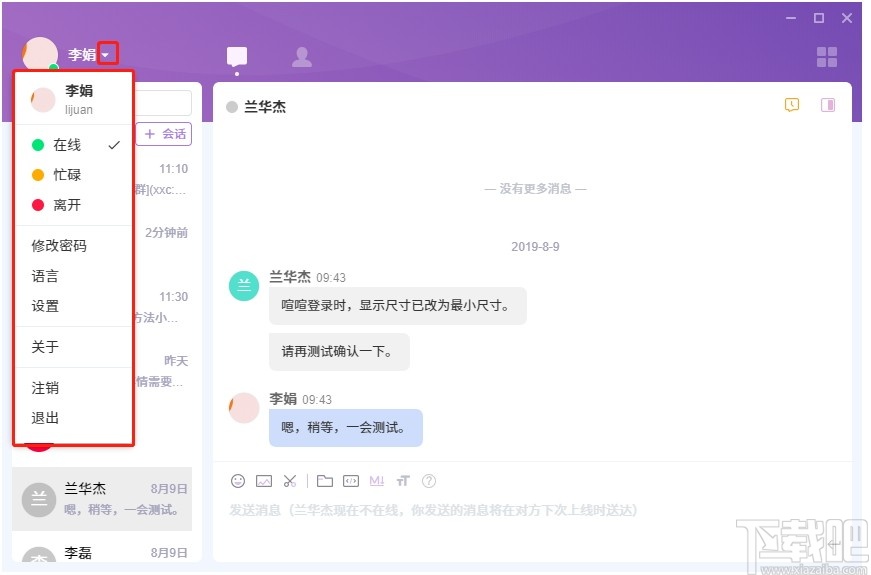Change message font size
The image size is (871, 575).
403,481
